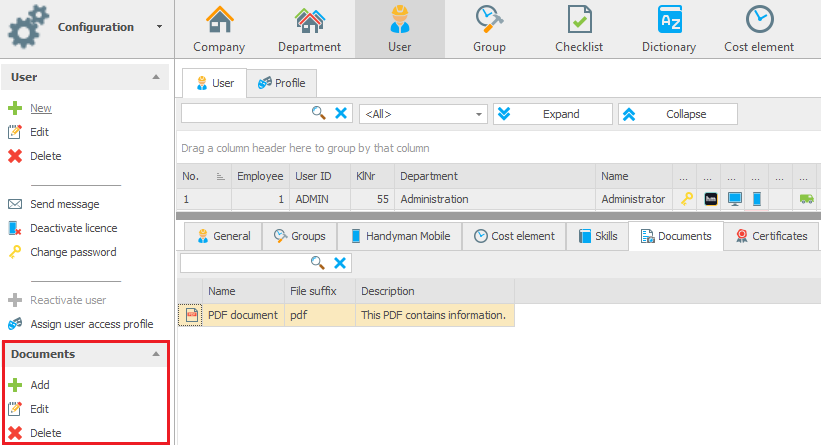Screen dimensions: 821x445
Task: Click the Administration department cell
Action: 495,199
